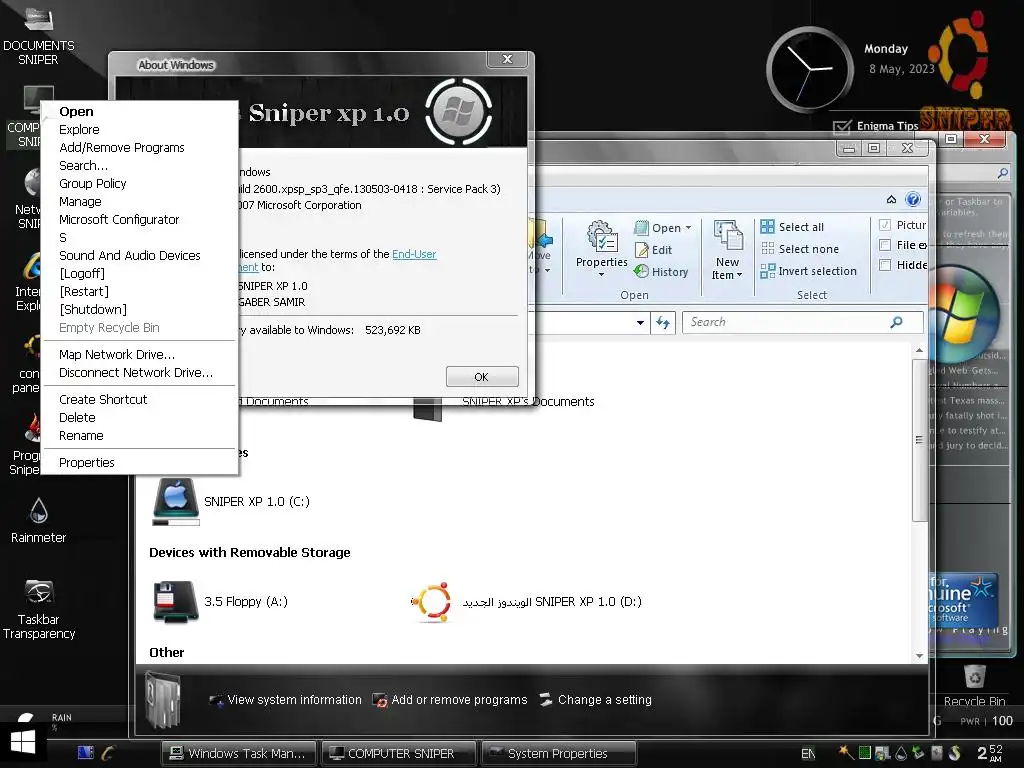Click Change a setting link
The height and width of the screenshot is (768, 1024).
point(596,700)
